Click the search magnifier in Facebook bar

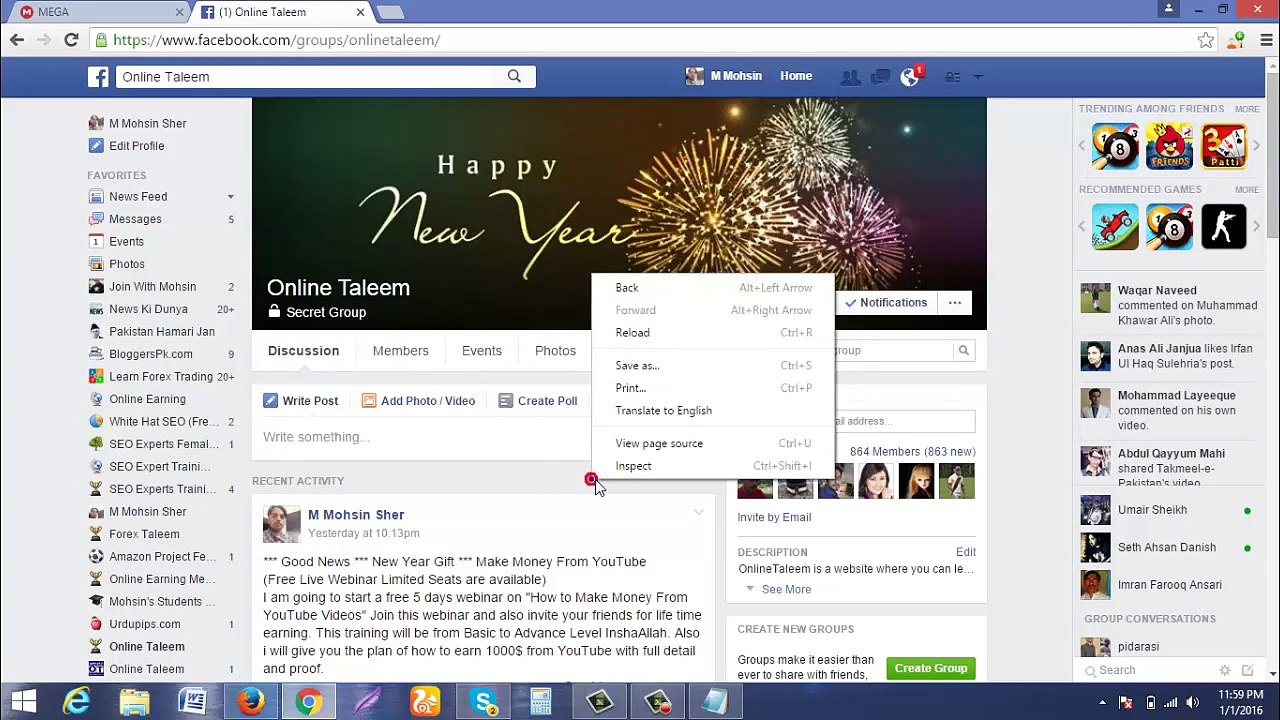pyautogui.click(x=514, y=76)
